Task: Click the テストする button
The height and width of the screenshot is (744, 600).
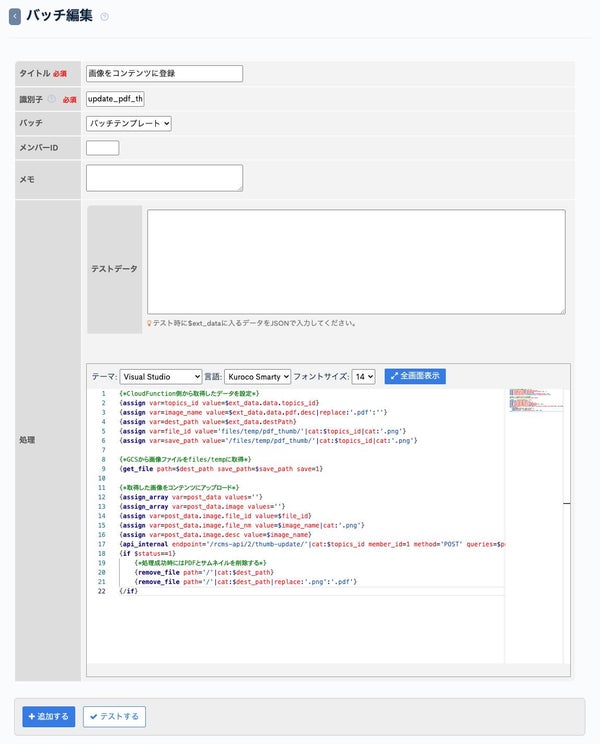Action: coord(114,716)
